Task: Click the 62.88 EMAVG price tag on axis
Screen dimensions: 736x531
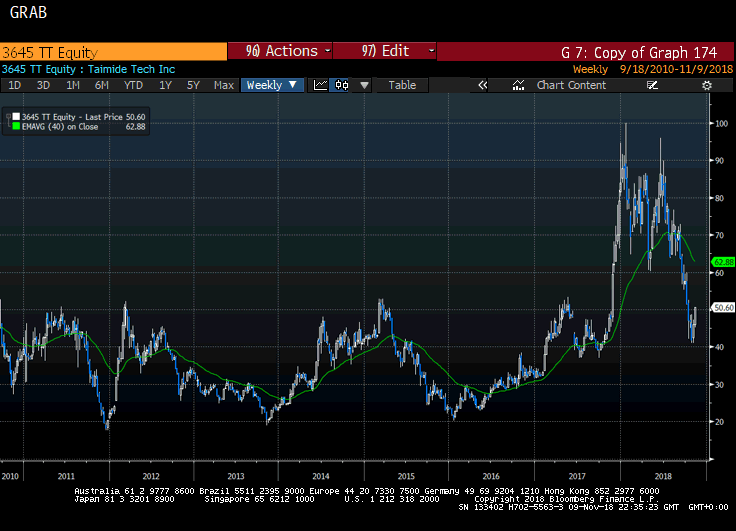Action: 722,262
